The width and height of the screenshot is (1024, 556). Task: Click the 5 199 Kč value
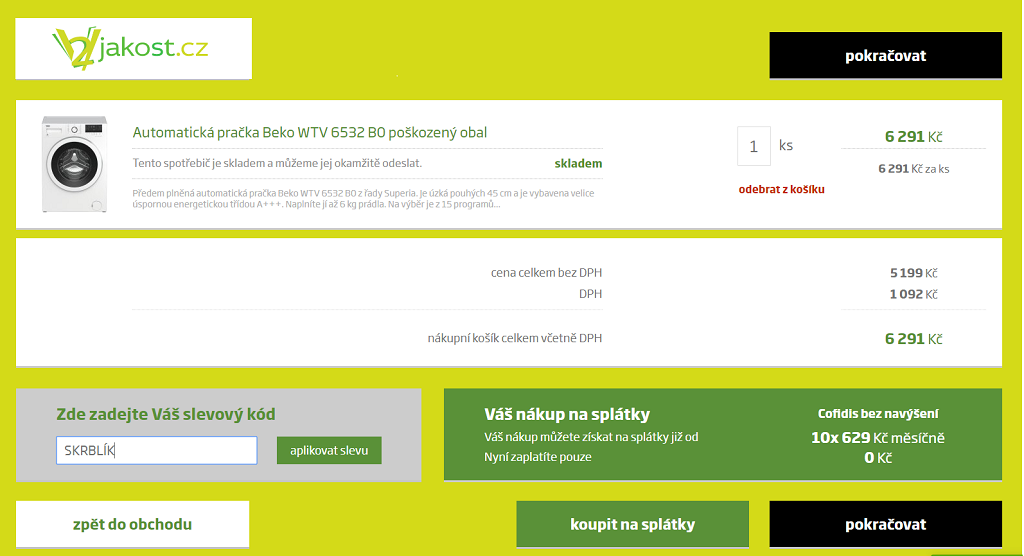914,273
